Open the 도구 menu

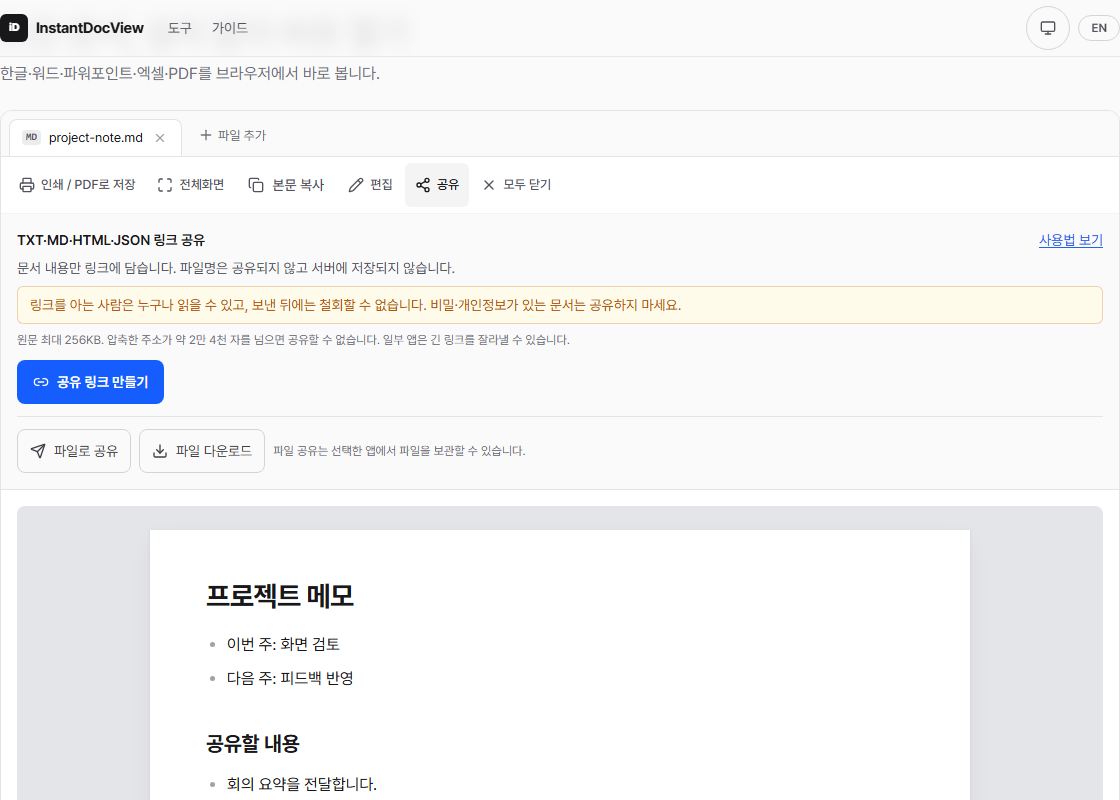click(x=179, y=28)
